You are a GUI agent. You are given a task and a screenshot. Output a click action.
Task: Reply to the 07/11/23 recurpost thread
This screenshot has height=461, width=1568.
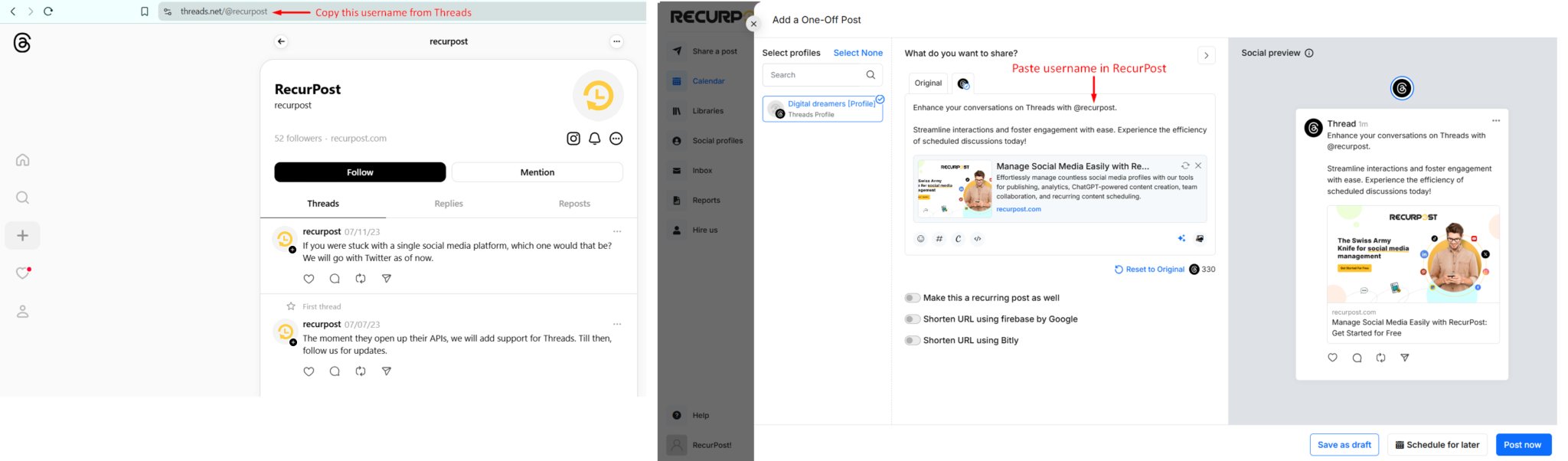tap(335, 279)
